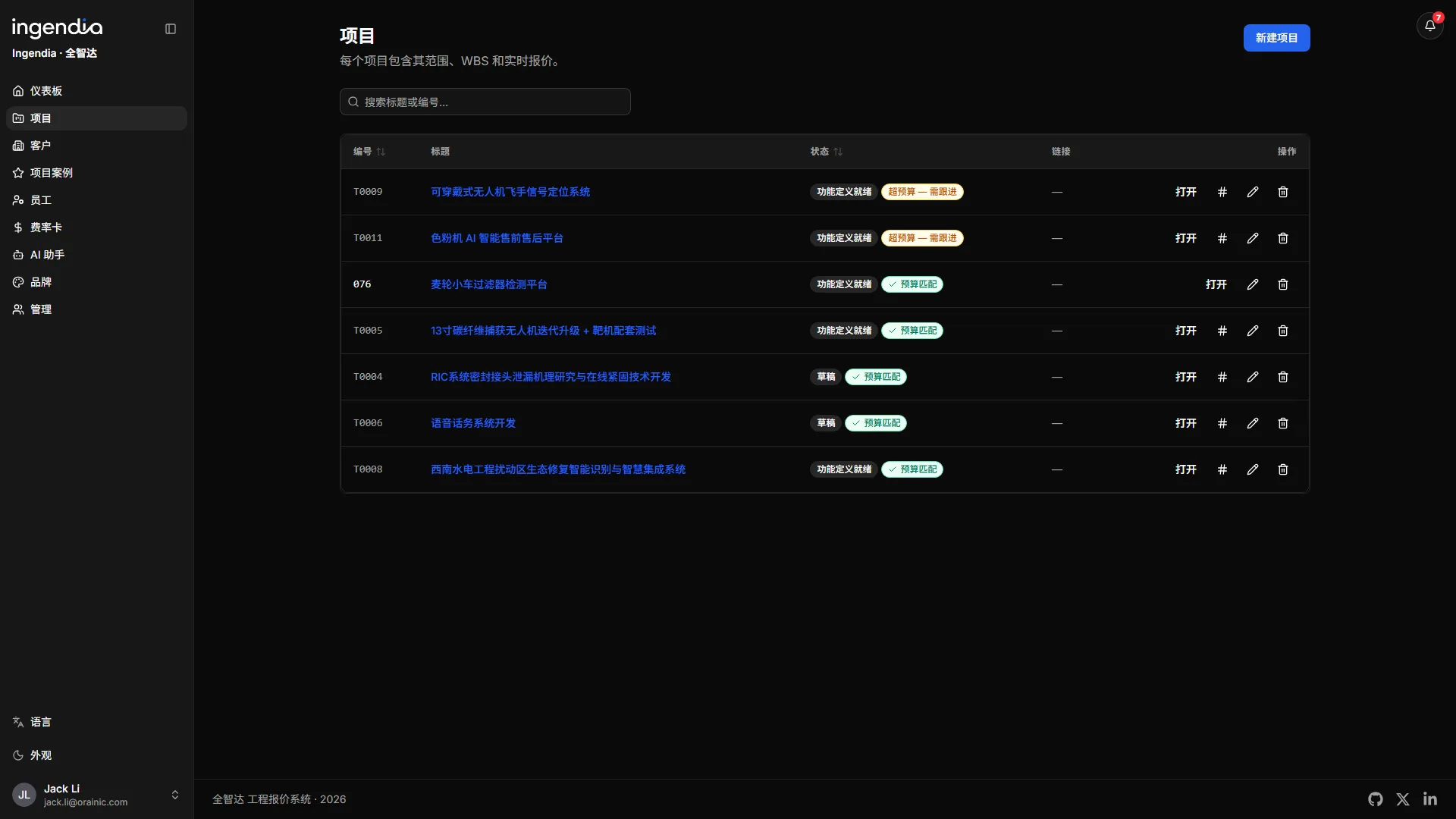Edit project T0011 with the pencil icon
The height and width of the screenshot is (819, 1456).
pos(1253,238)
